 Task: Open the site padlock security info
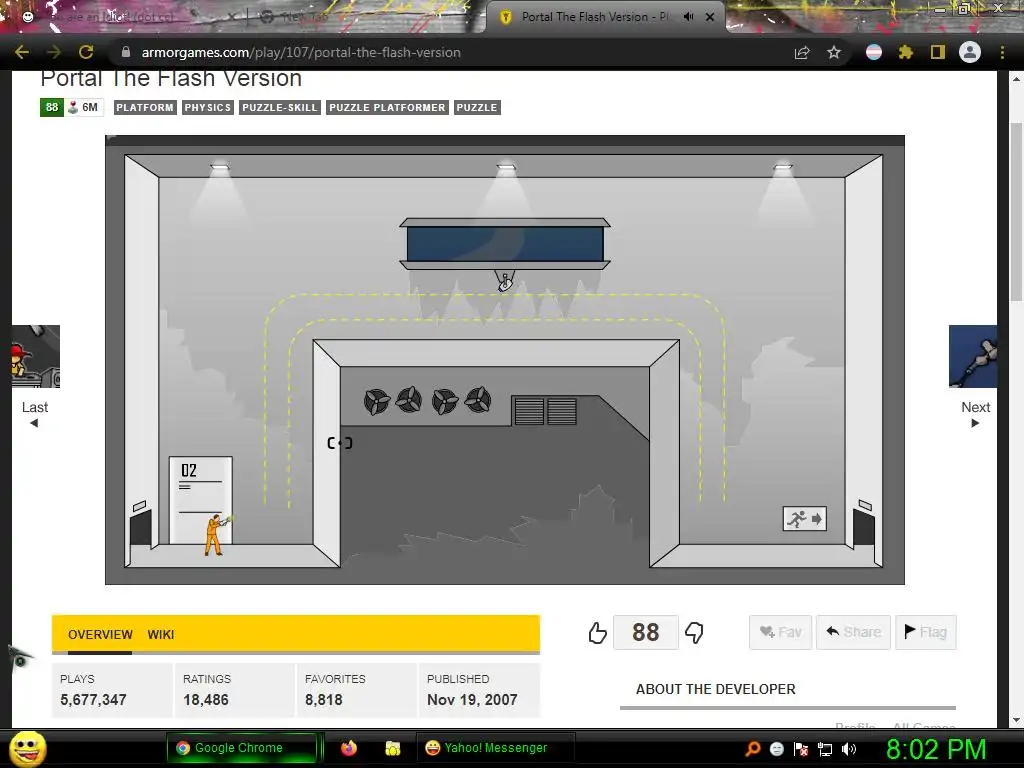126,52
